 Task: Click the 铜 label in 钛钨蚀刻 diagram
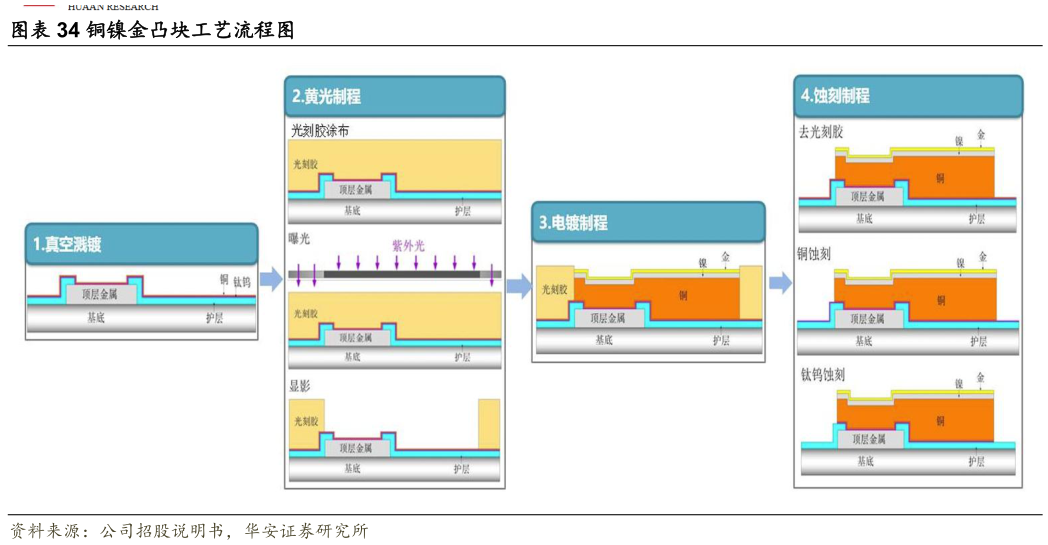coord(940,421)
